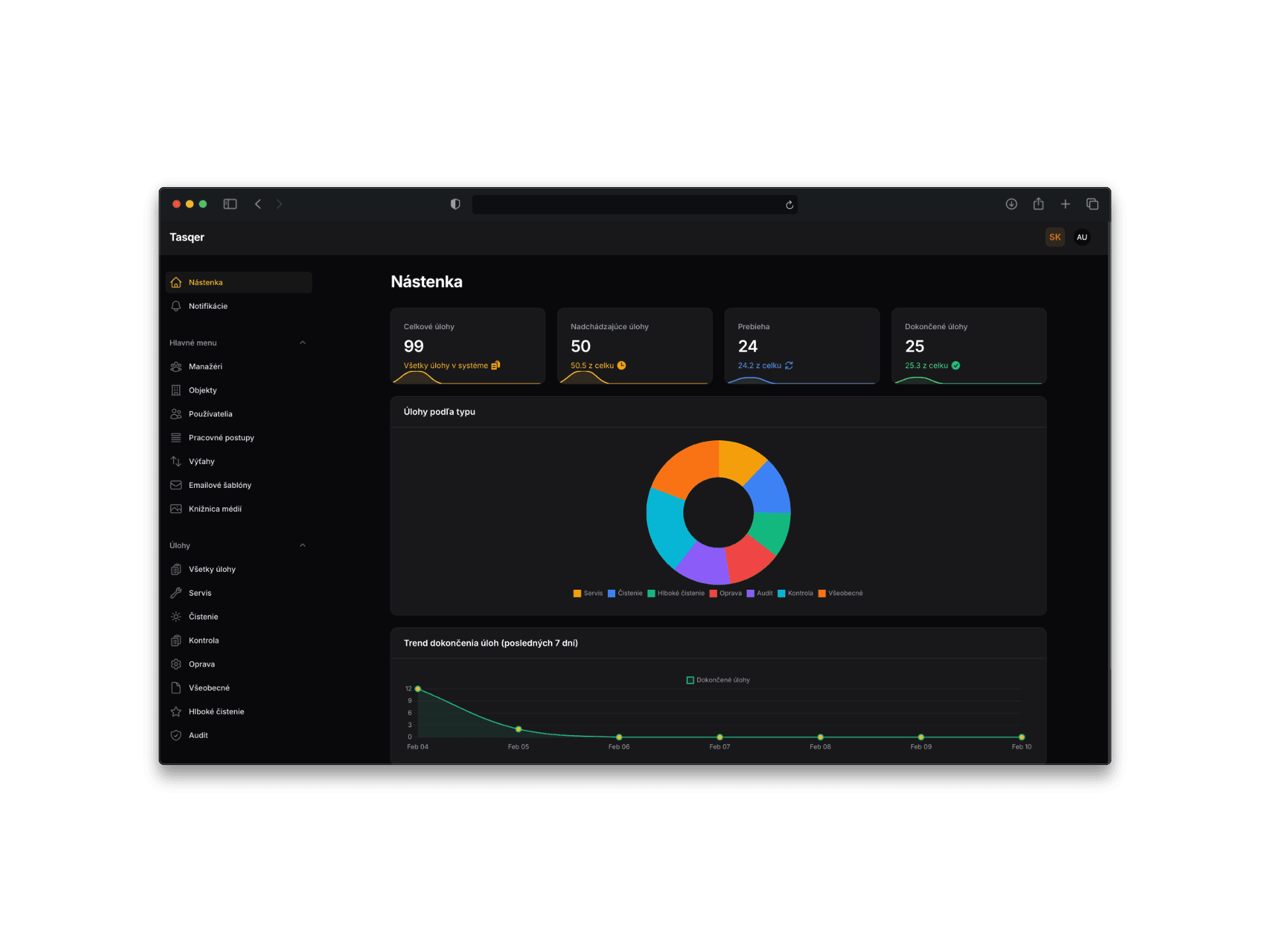Open Výťahy using the arrows icon
Viewport: 1270px width, 952px height.
click(176, 461)
